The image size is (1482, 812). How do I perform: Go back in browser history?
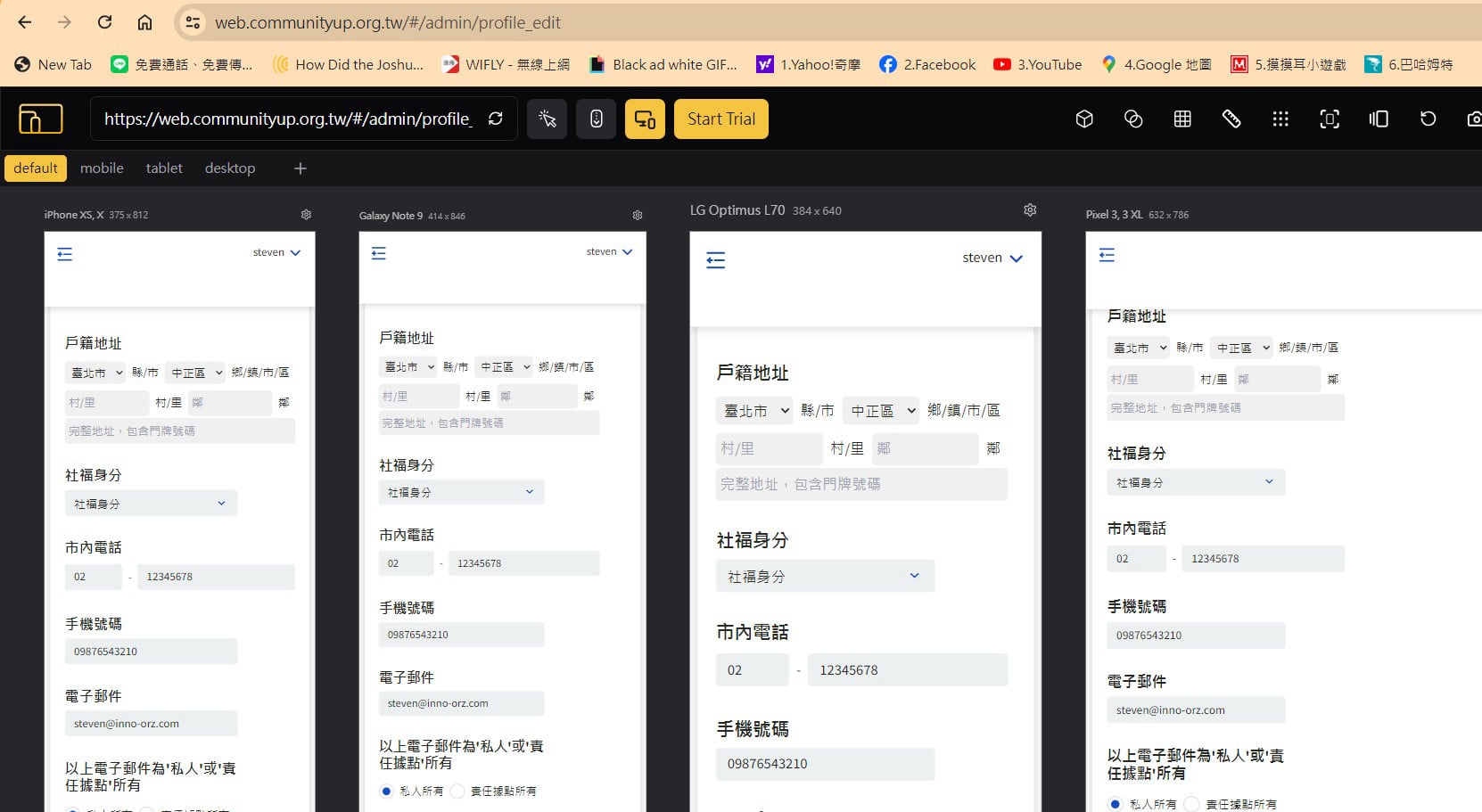[25, 22]
